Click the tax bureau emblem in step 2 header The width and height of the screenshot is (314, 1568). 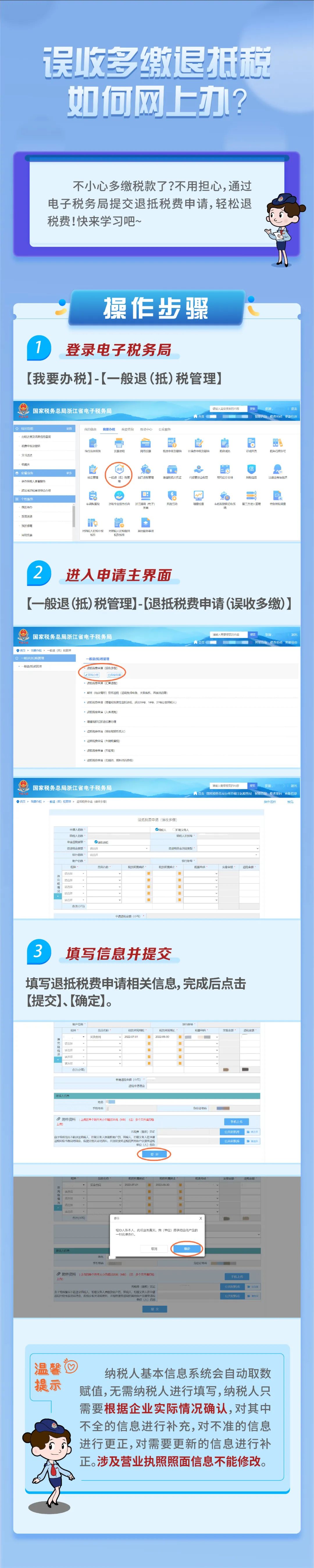[x=23, y=636]
